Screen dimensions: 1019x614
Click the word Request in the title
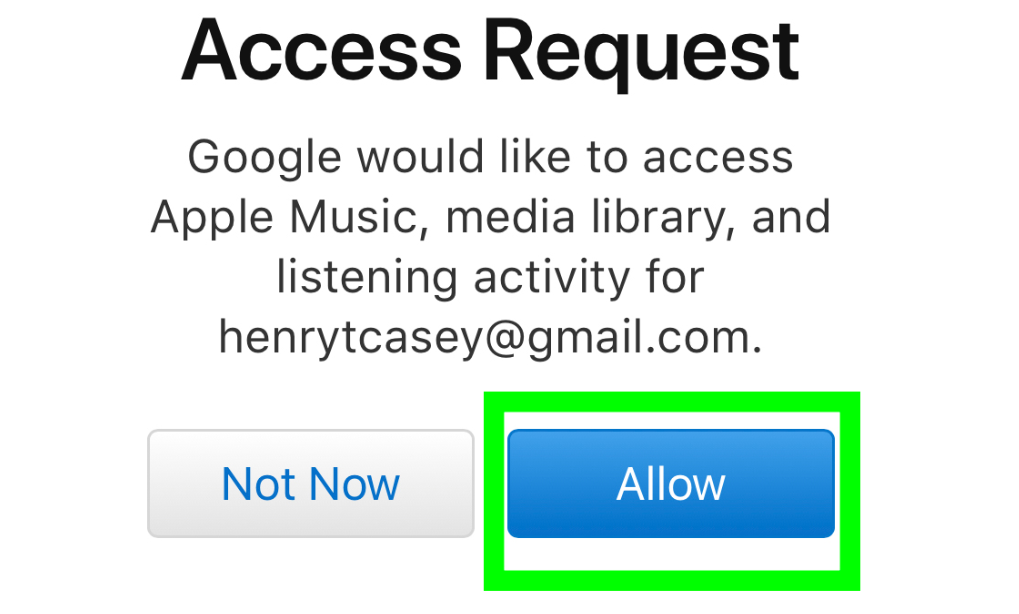click(641, 55)
